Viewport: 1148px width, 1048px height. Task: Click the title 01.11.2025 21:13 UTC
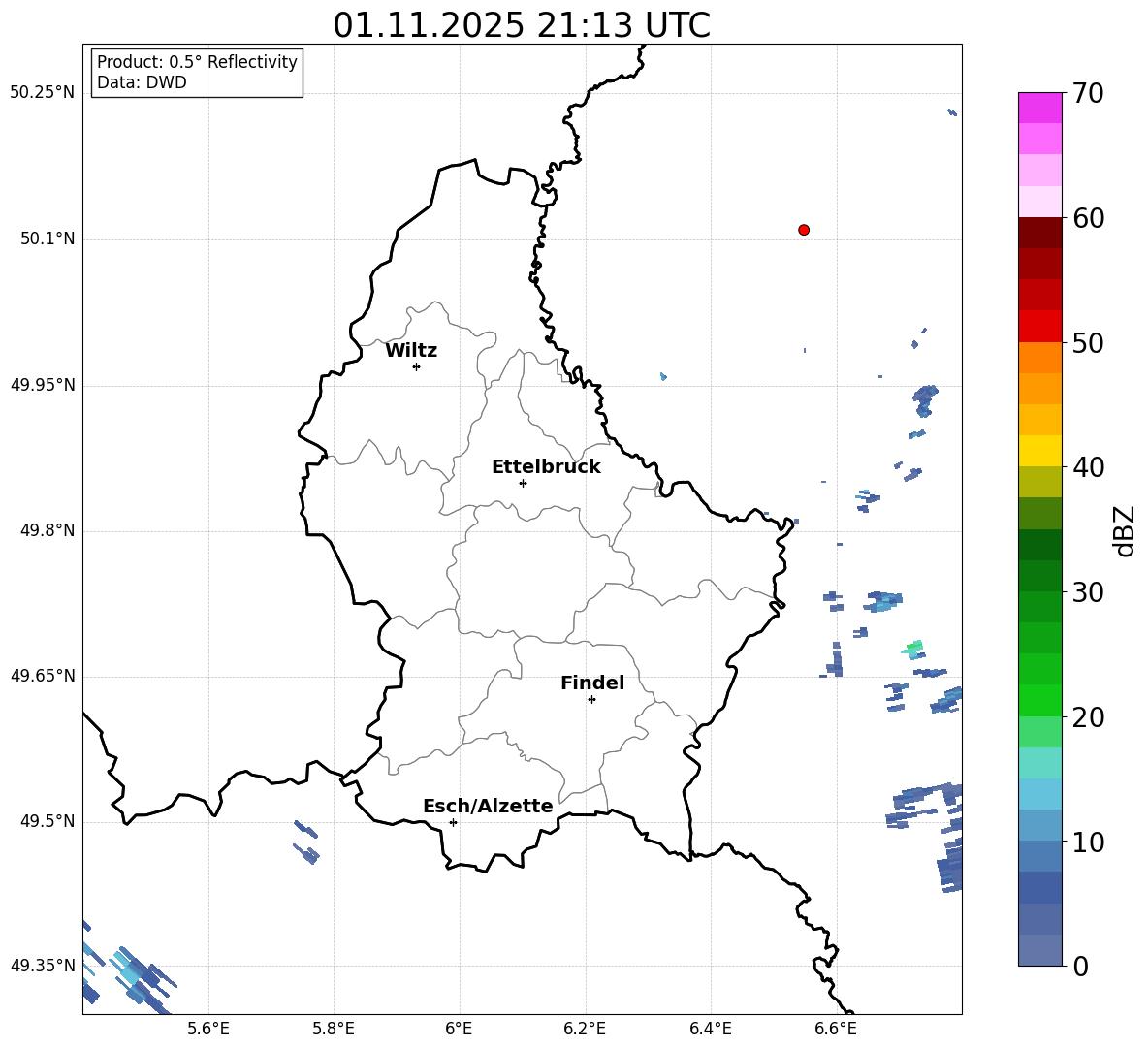click(522, 25)
